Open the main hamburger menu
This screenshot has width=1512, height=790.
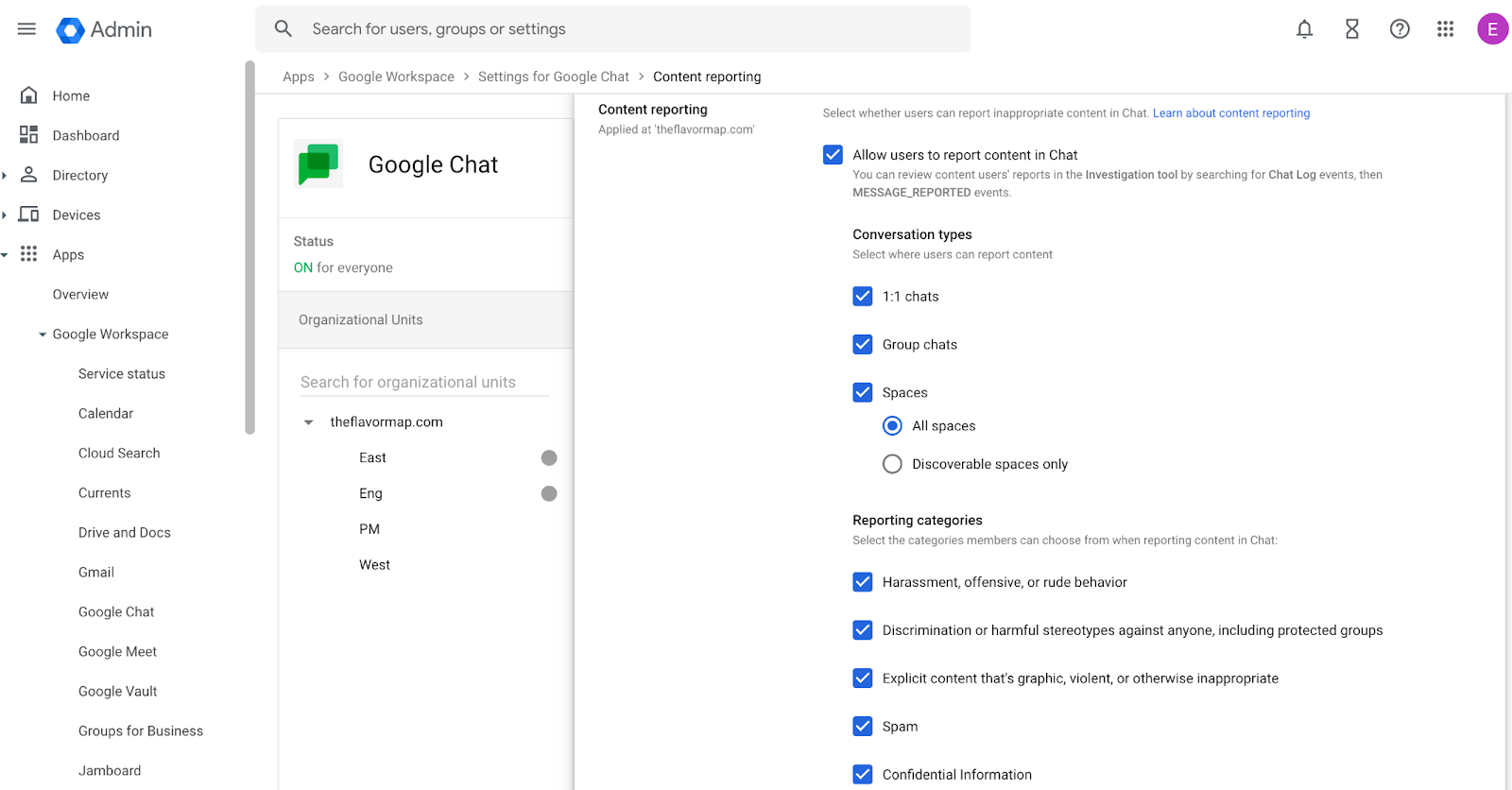26,29
